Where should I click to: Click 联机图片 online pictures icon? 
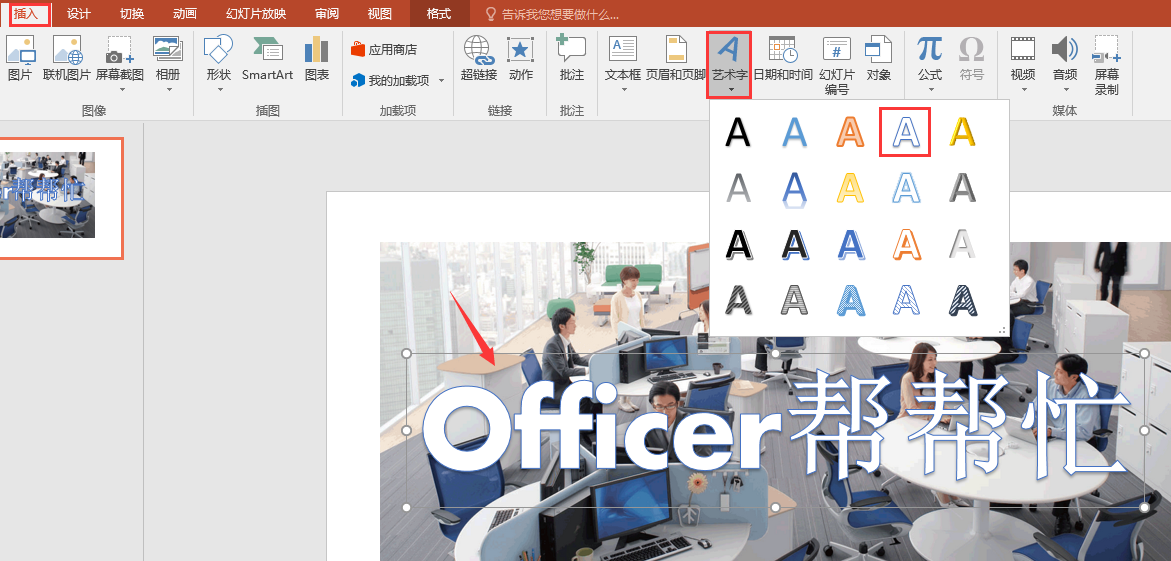[x=66, y=58]
